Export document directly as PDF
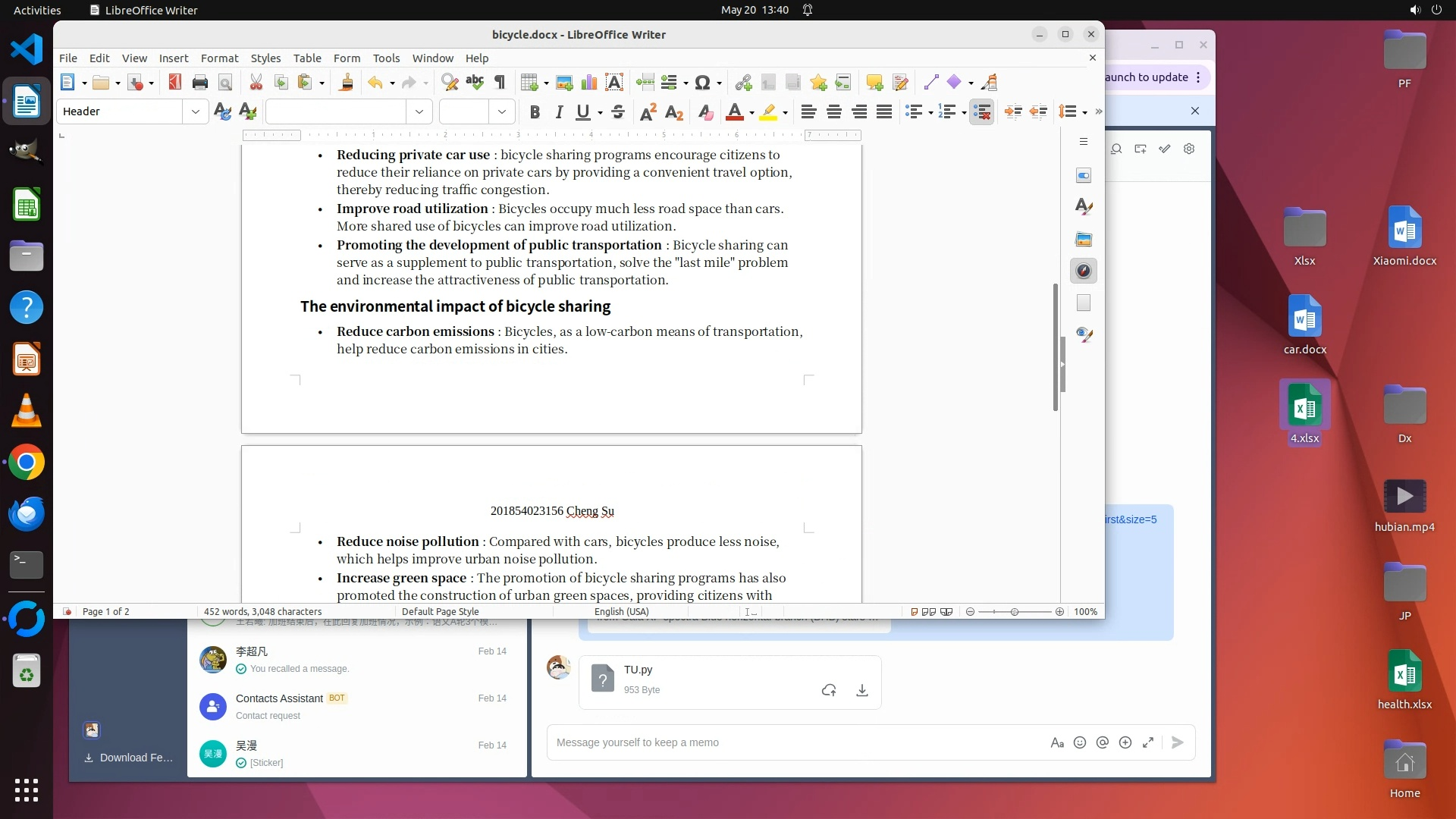Viewport: 1456px width, 819px height. (175, 83)
